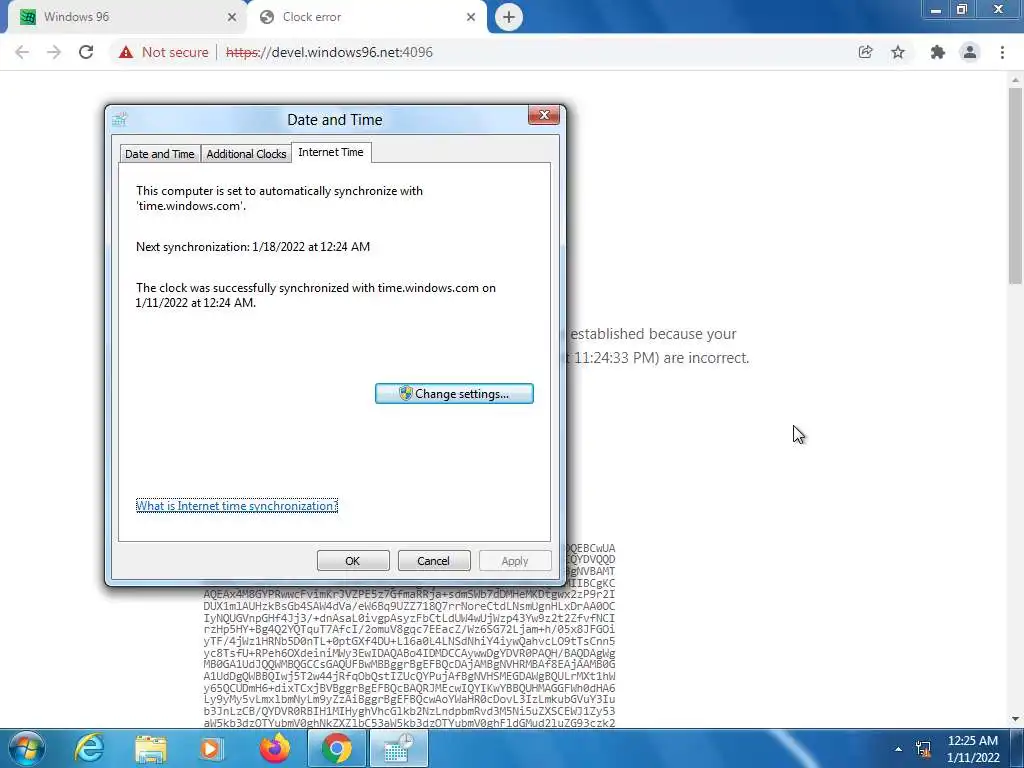The image size is (1024, 768).
Task: Open the Chrome extensions puzzle icon
Action: coord(938,52)
